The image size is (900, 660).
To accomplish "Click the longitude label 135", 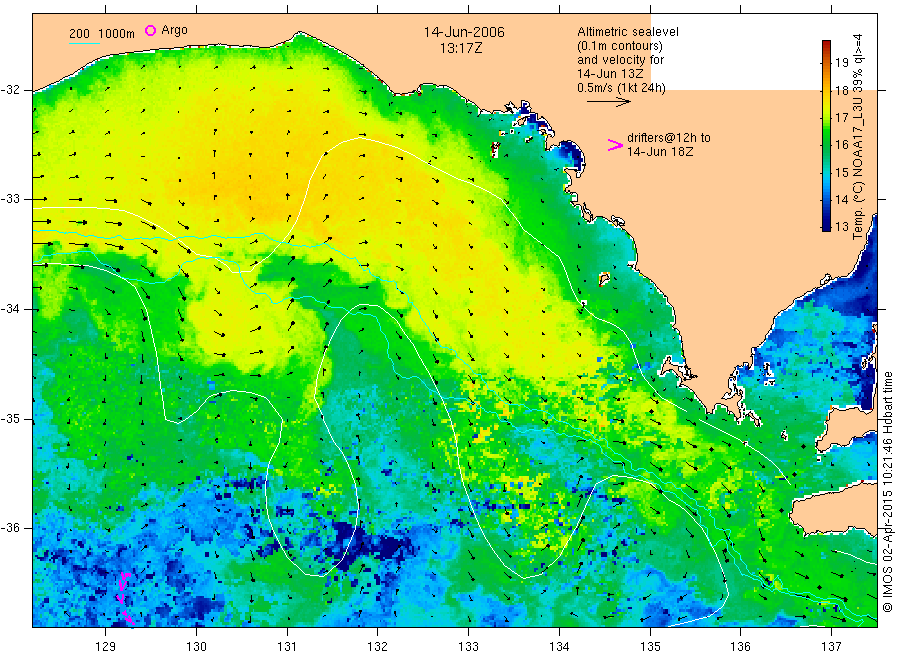I will coord(650,647).
